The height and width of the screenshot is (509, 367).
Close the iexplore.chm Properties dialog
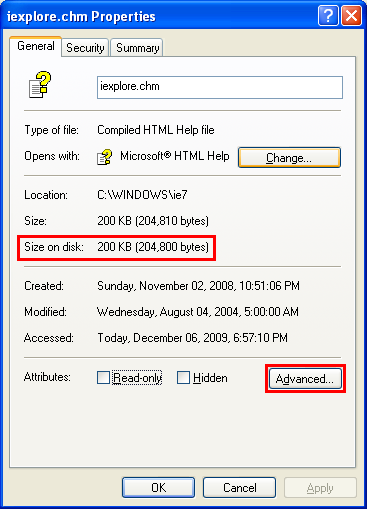(351, 15)
